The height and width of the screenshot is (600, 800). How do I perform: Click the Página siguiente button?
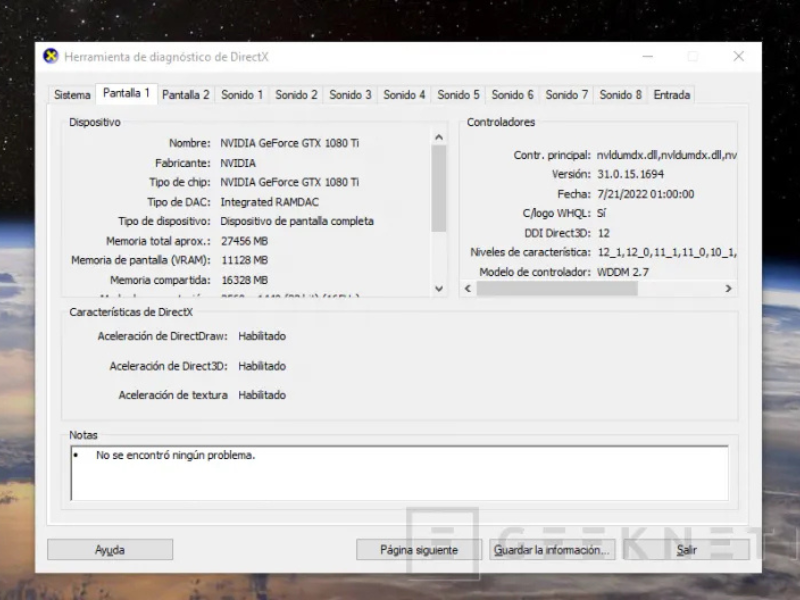(x=419, y=549)
